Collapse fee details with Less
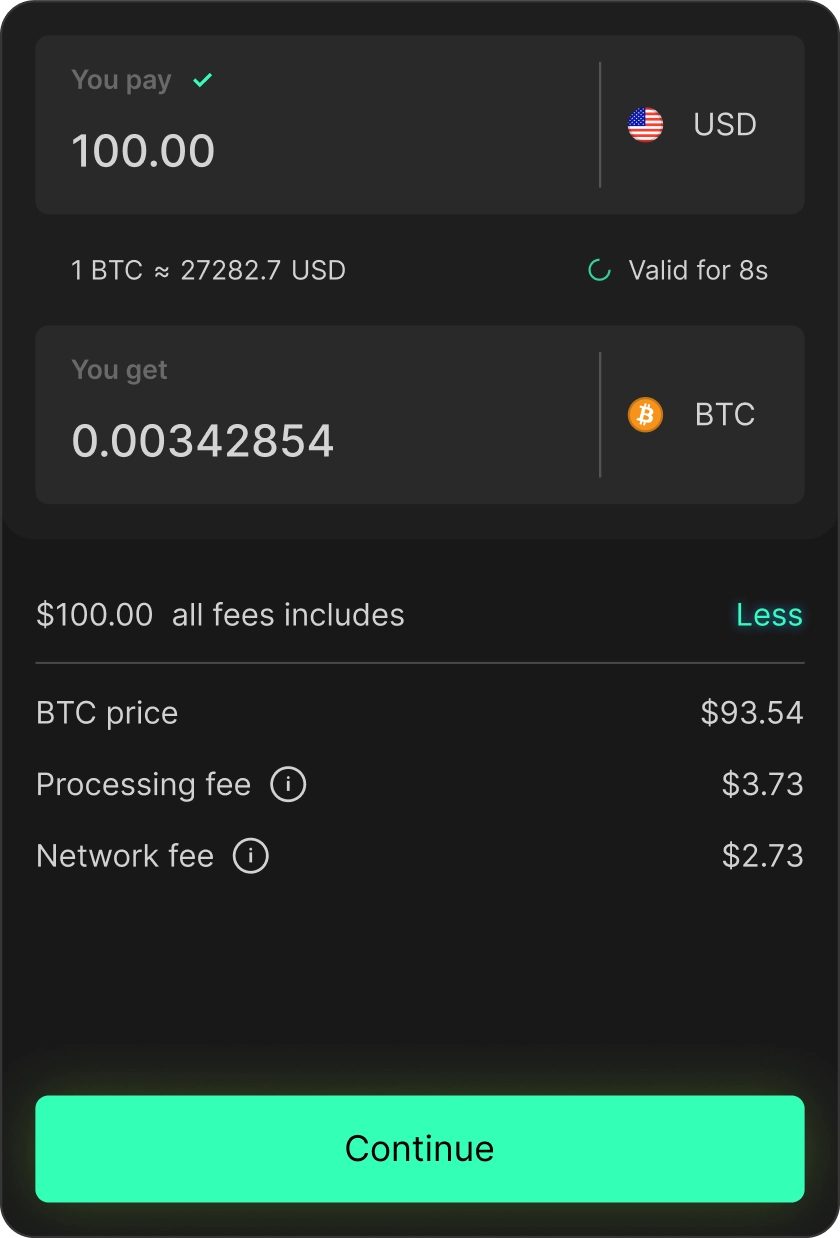Screen dimensions: 840x1238 (x=769, y=615)
